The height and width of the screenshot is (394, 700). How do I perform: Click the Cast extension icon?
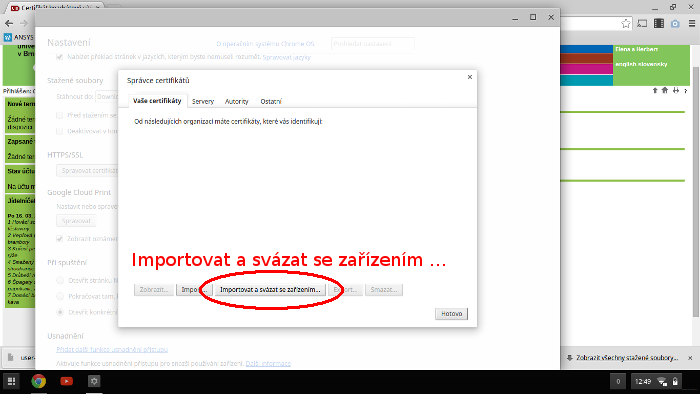[x=642, y=24]
